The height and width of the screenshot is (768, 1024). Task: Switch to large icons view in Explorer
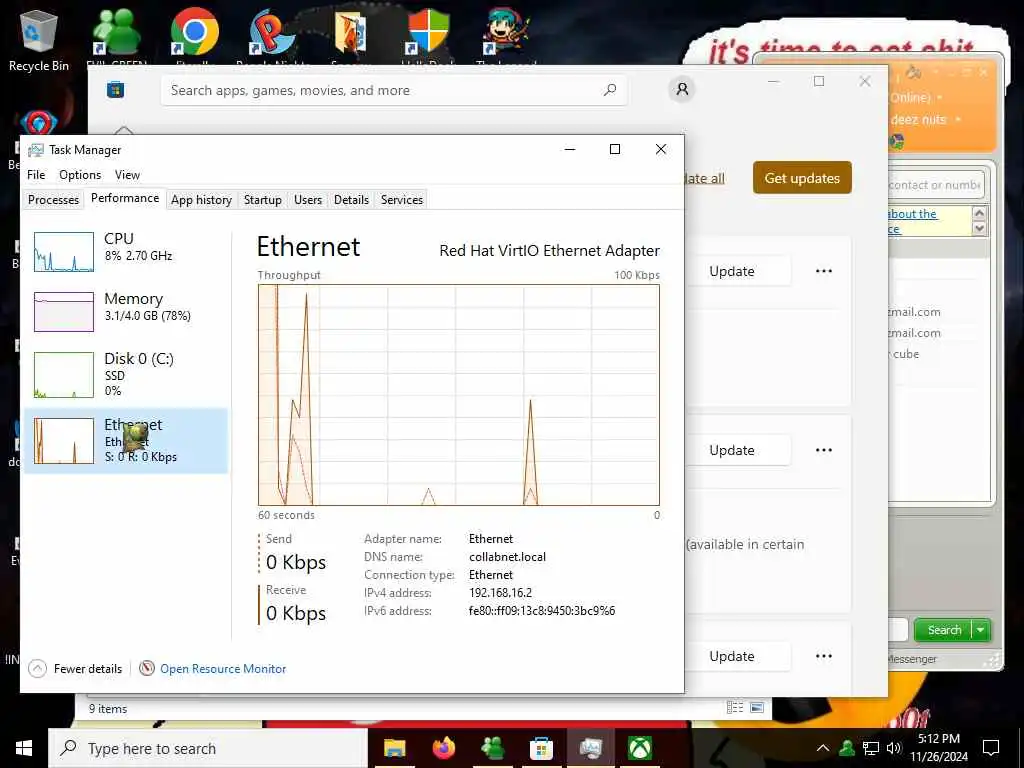757,707
